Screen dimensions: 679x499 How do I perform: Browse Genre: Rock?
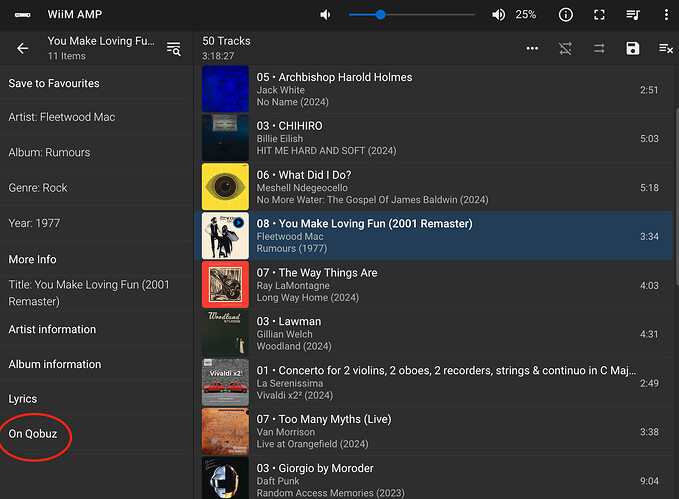tap(96, 188)
